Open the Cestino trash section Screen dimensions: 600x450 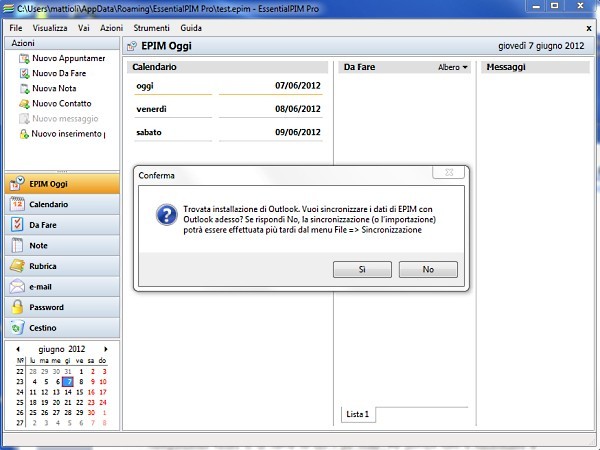click(61, 328)
